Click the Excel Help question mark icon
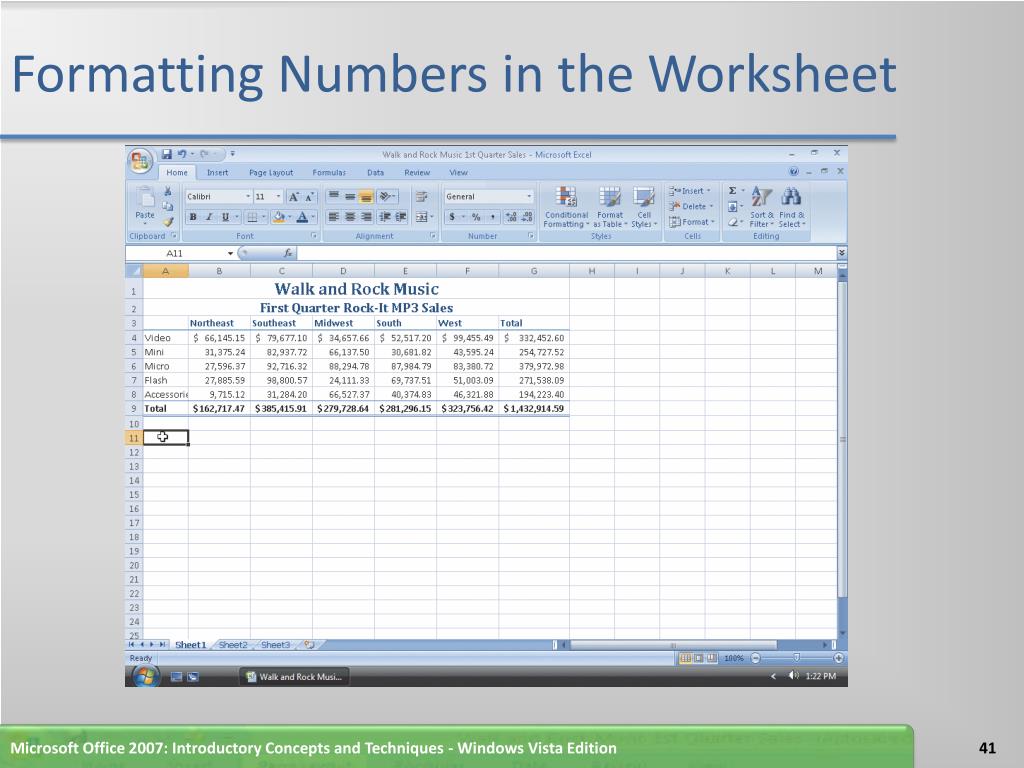Image resolution: width=1024 pixels, height=768 pixels. pyautogui.click(x=793, y=172)
